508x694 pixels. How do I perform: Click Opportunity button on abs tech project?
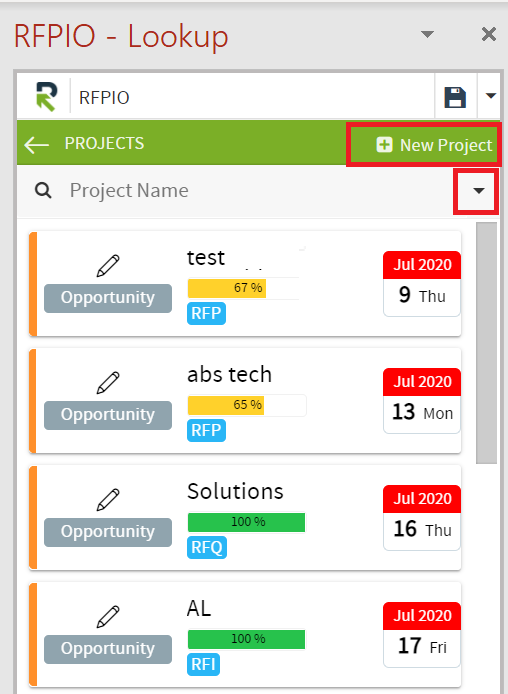click(108, 415)
